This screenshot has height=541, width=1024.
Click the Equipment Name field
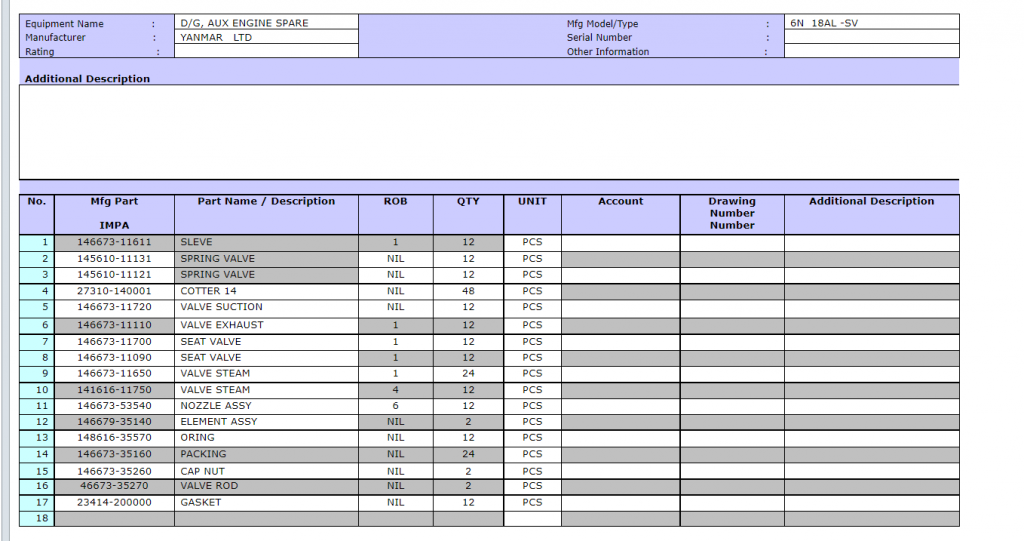[265, 23]
